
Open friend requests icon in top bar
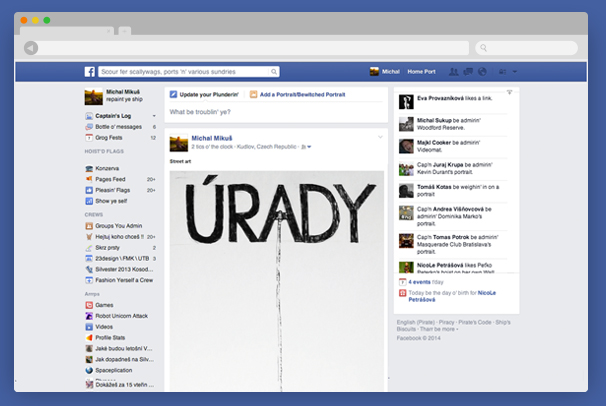click(x=455, y=72)
